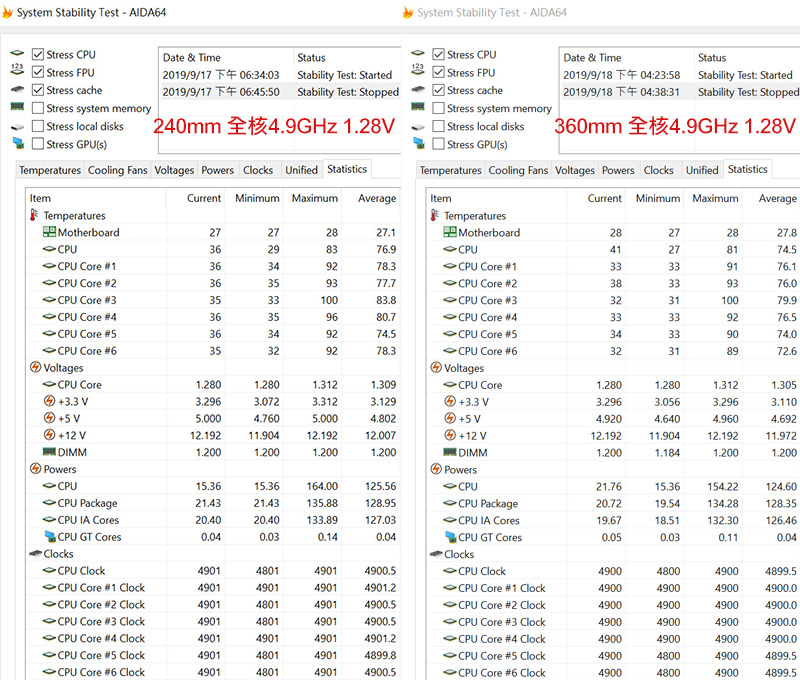Click AIDA64 flame icon in left window title

pyautogui.click(x=7, y=12)
